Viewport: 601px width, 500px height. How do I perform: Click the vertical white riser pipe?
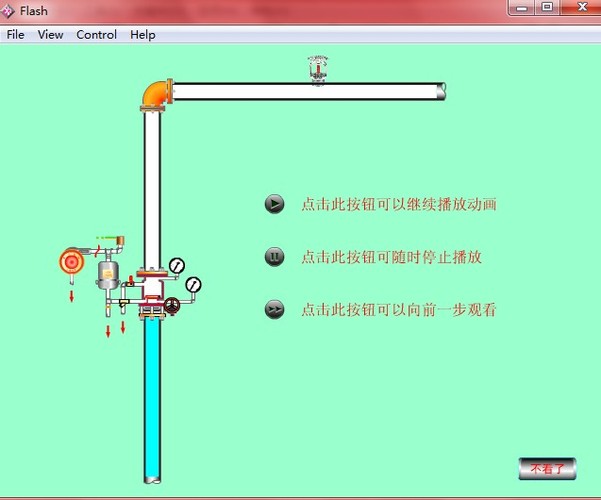[x=152, y=189]
